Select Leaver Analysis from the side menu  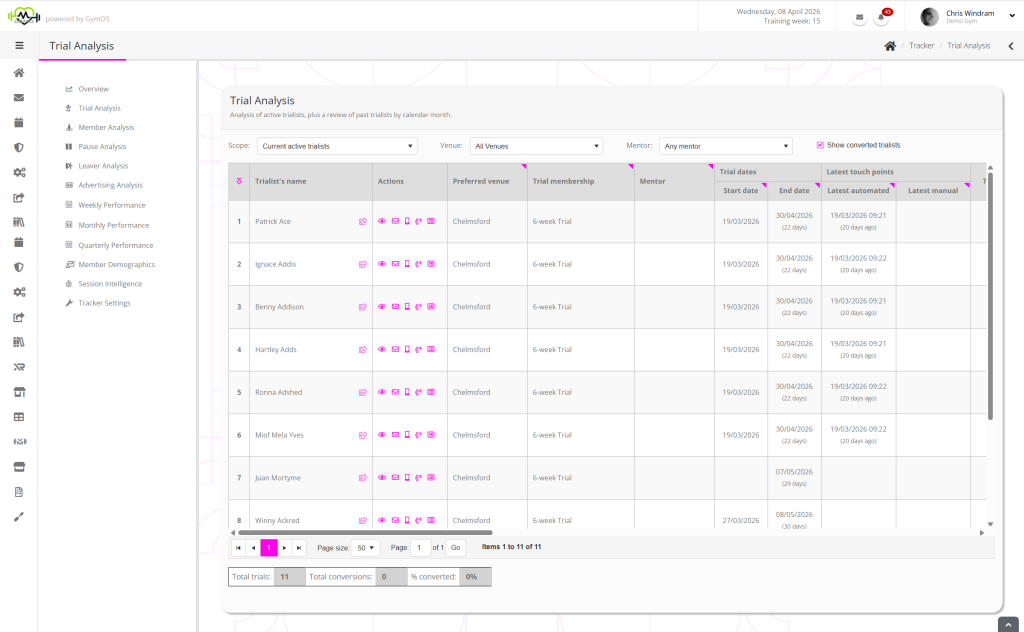(x=103, y=166)
